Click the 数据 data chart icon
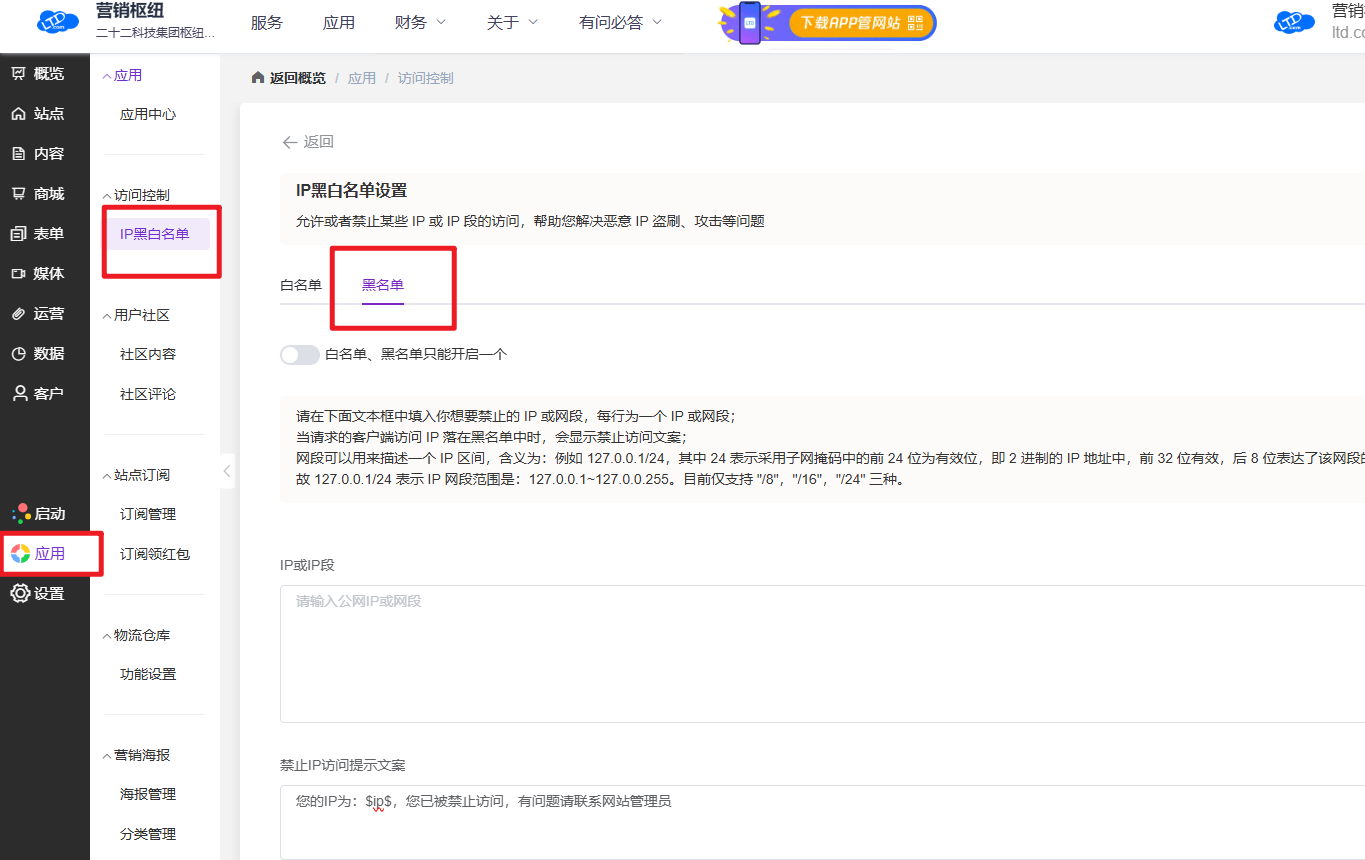The image size is (1365, 860). (x=19, y=354)
